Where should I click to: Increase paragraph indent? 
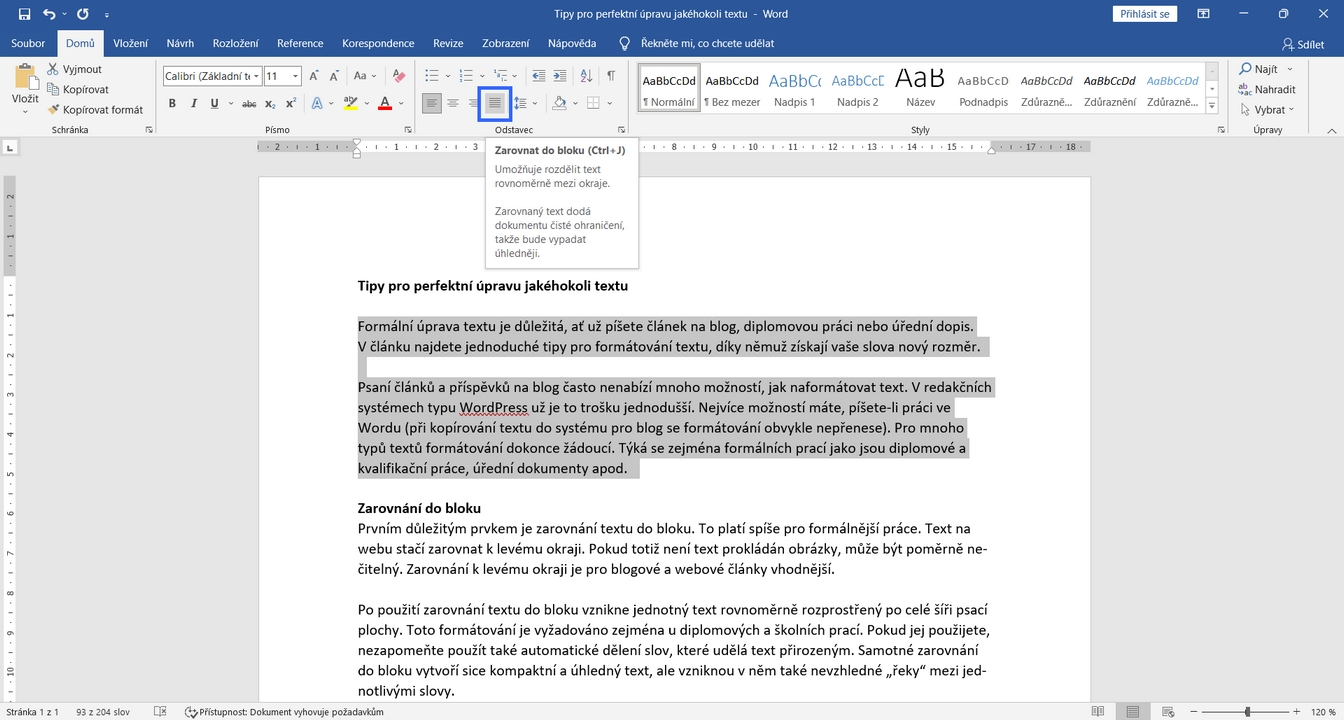[x=559, y=76]
